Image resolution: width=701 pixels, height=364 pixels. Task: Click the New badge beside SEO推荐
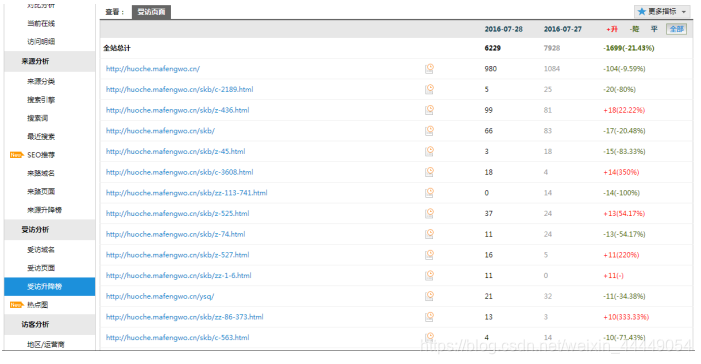click(16, 155)
